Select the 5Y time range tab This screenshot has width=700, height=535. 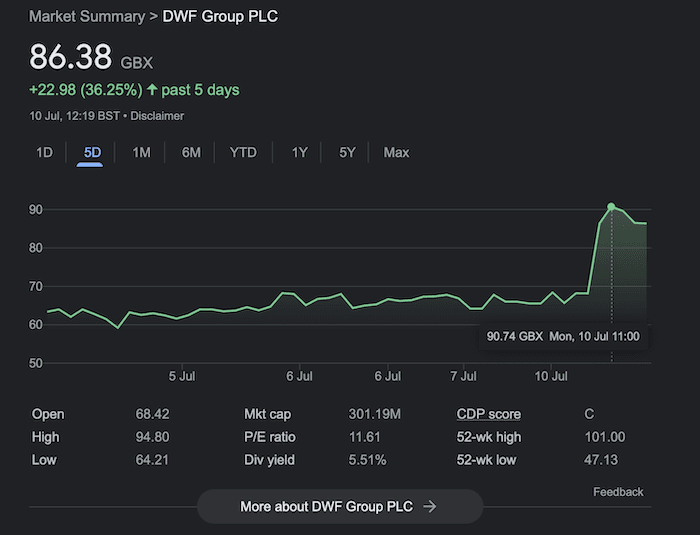click(x=347, y=153)
